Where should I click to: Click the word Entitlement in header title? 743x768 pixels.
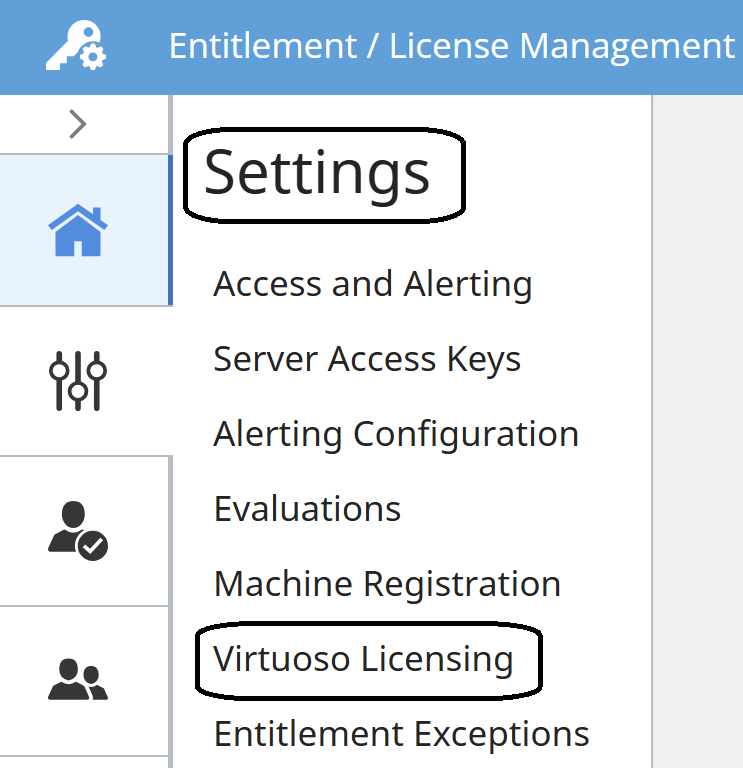(x=262, y=47)
